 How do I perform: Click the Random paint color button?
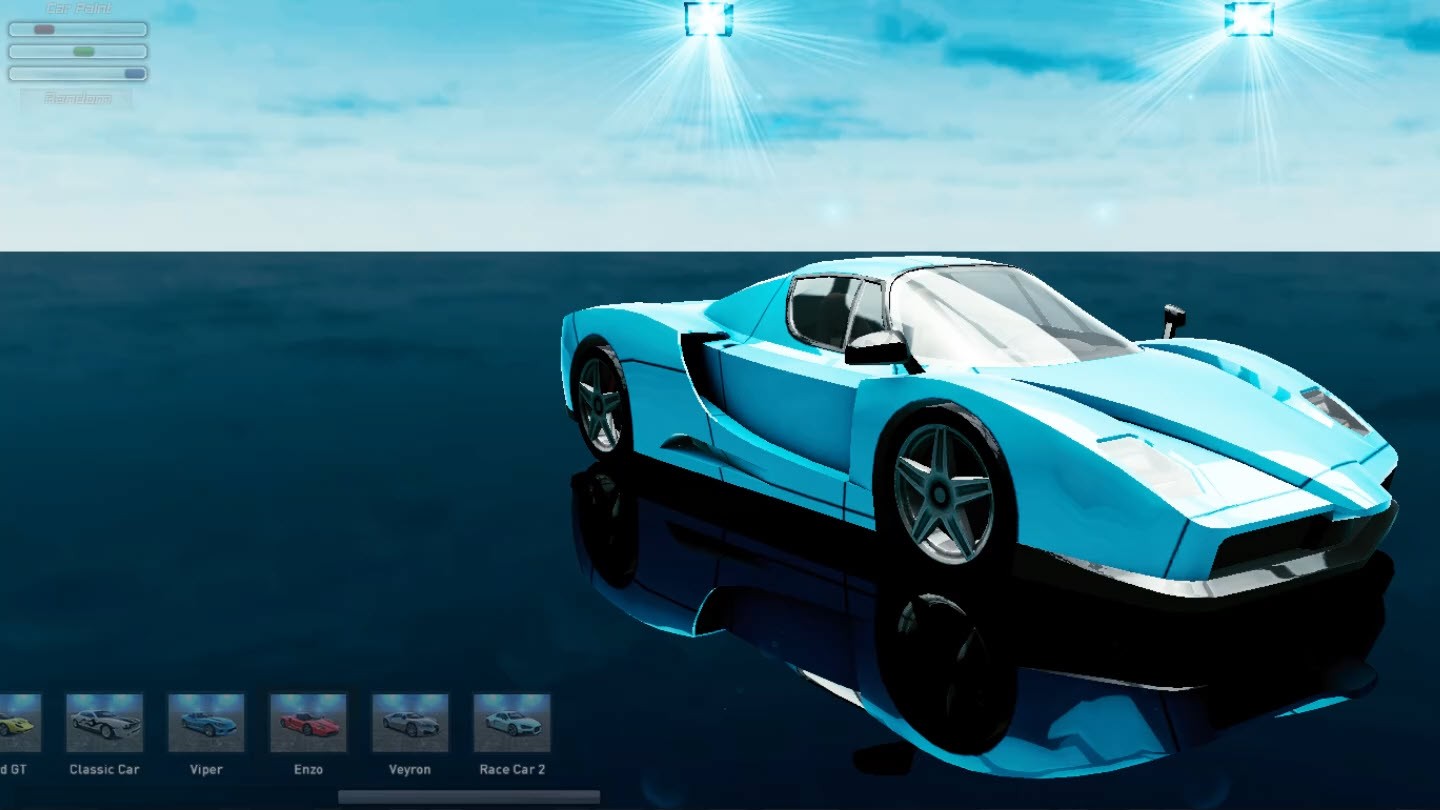coord(77,99)
